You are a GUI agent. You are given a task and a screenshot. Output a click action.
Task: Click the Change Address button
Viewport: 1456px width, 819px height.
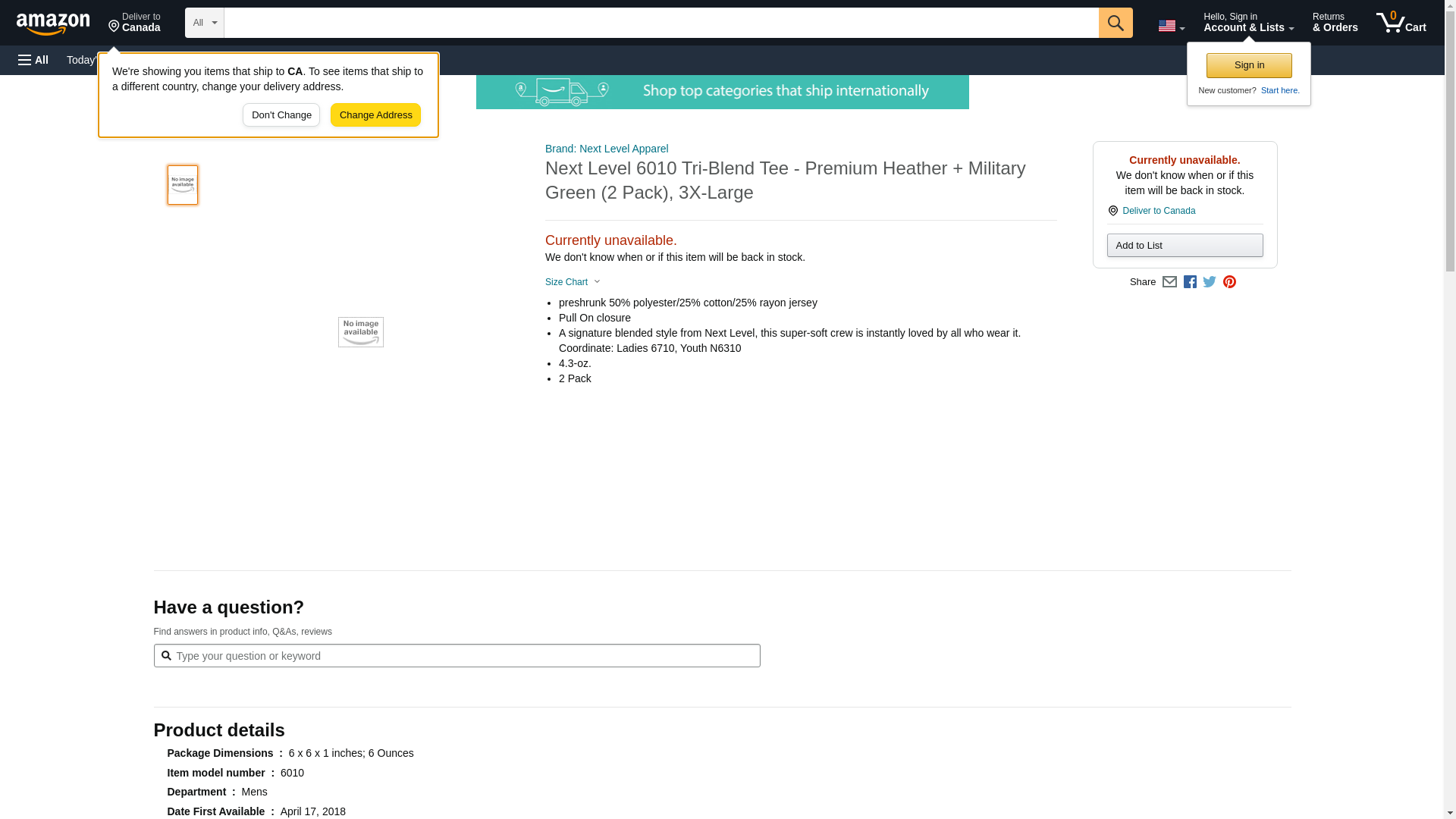pos(375,115)
